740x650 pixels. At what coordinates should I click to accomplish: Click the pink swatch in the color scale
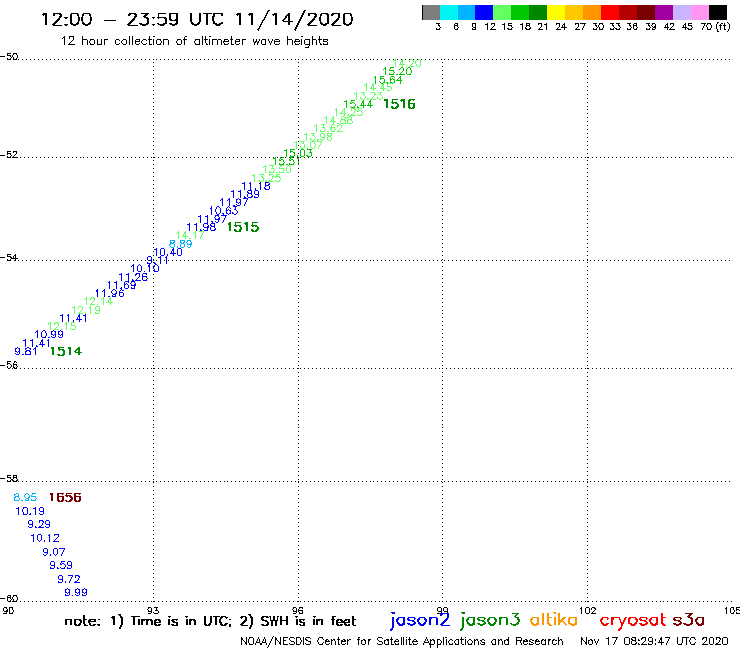[x=699, y=12]
